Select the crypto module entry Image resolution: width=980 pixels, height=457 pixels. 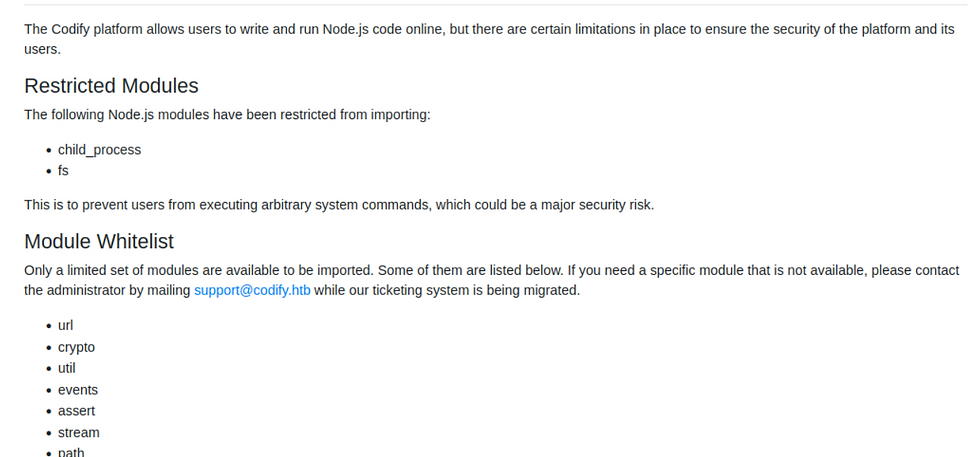[x=76, y=347]
